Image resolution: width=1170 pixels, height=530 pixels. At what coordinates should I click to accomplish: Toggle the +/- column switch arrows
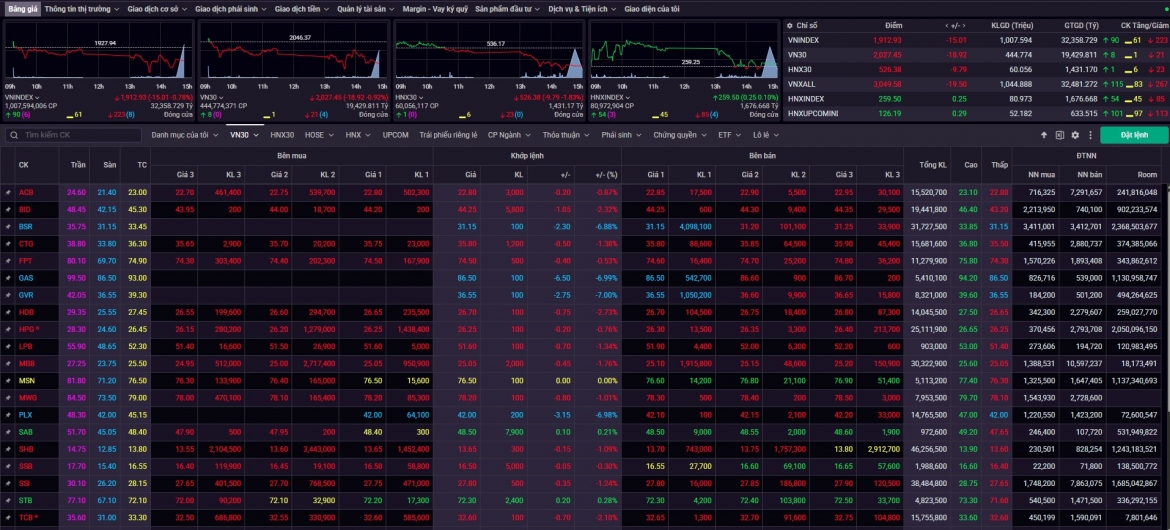click(955, 25)
